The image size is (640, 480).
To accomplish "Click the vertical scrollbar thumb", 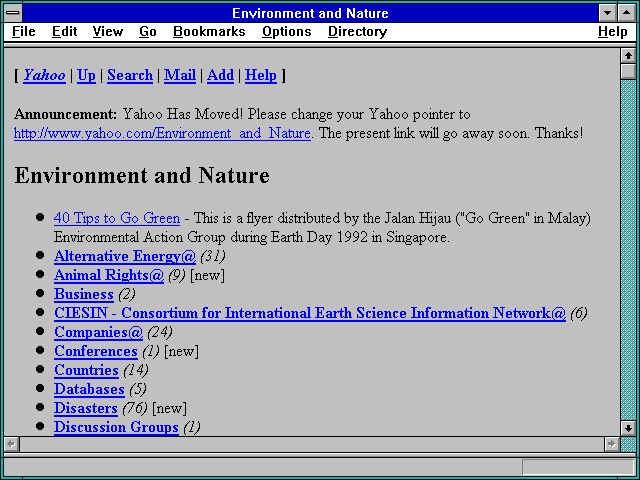I will 628,71.
